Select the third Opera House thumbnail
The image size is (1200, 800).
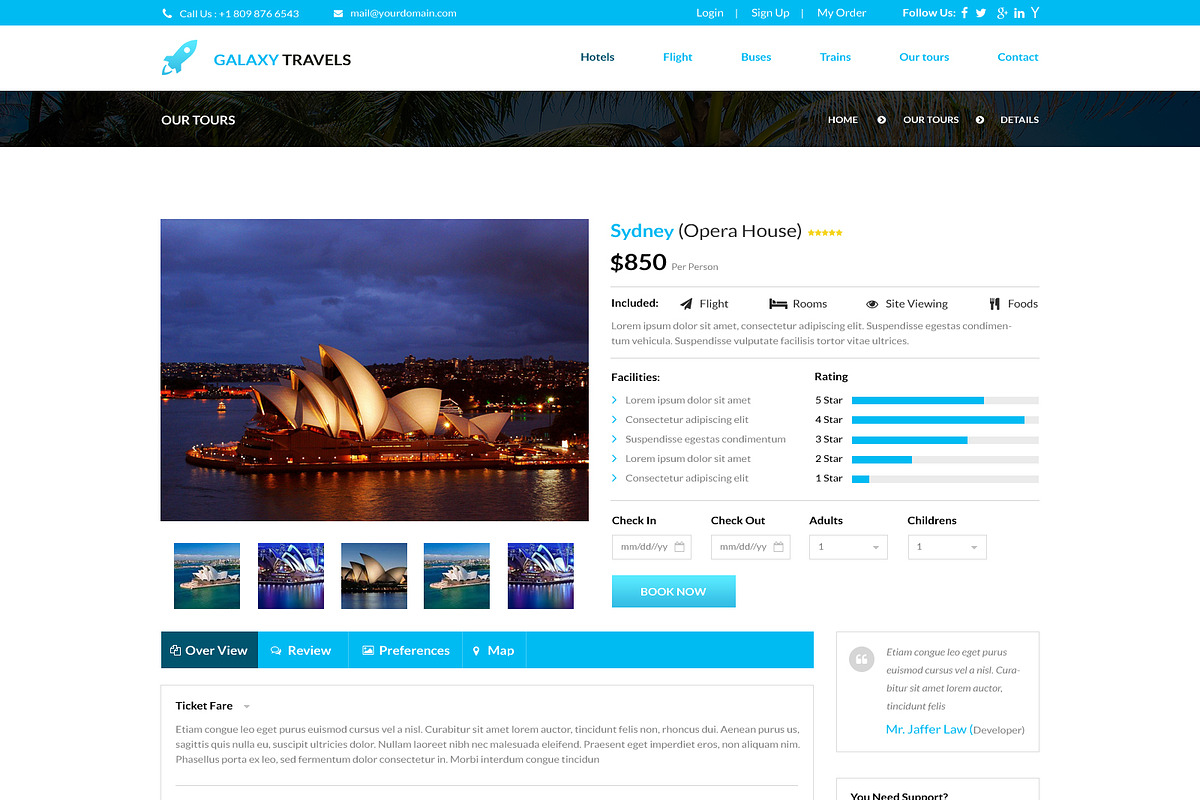pyautogui.click(x=374, y=576)
